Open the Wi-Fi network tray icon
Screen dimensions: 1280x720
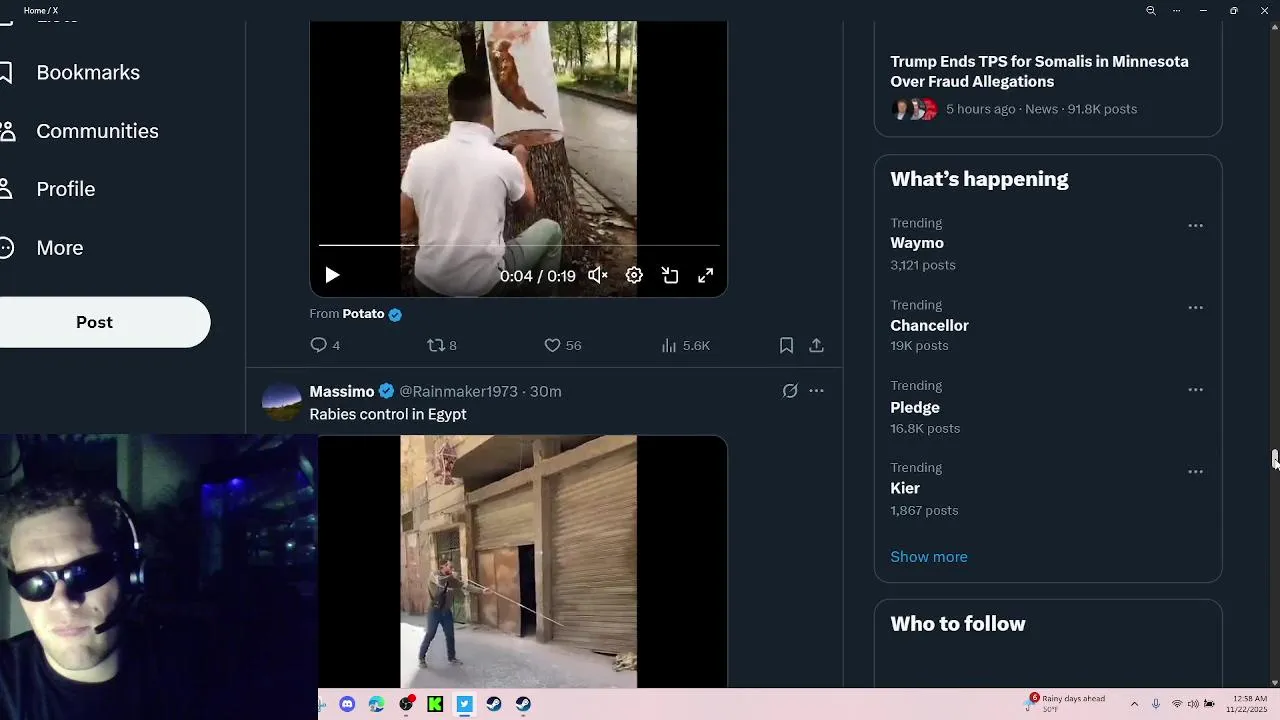(1177, 704)
